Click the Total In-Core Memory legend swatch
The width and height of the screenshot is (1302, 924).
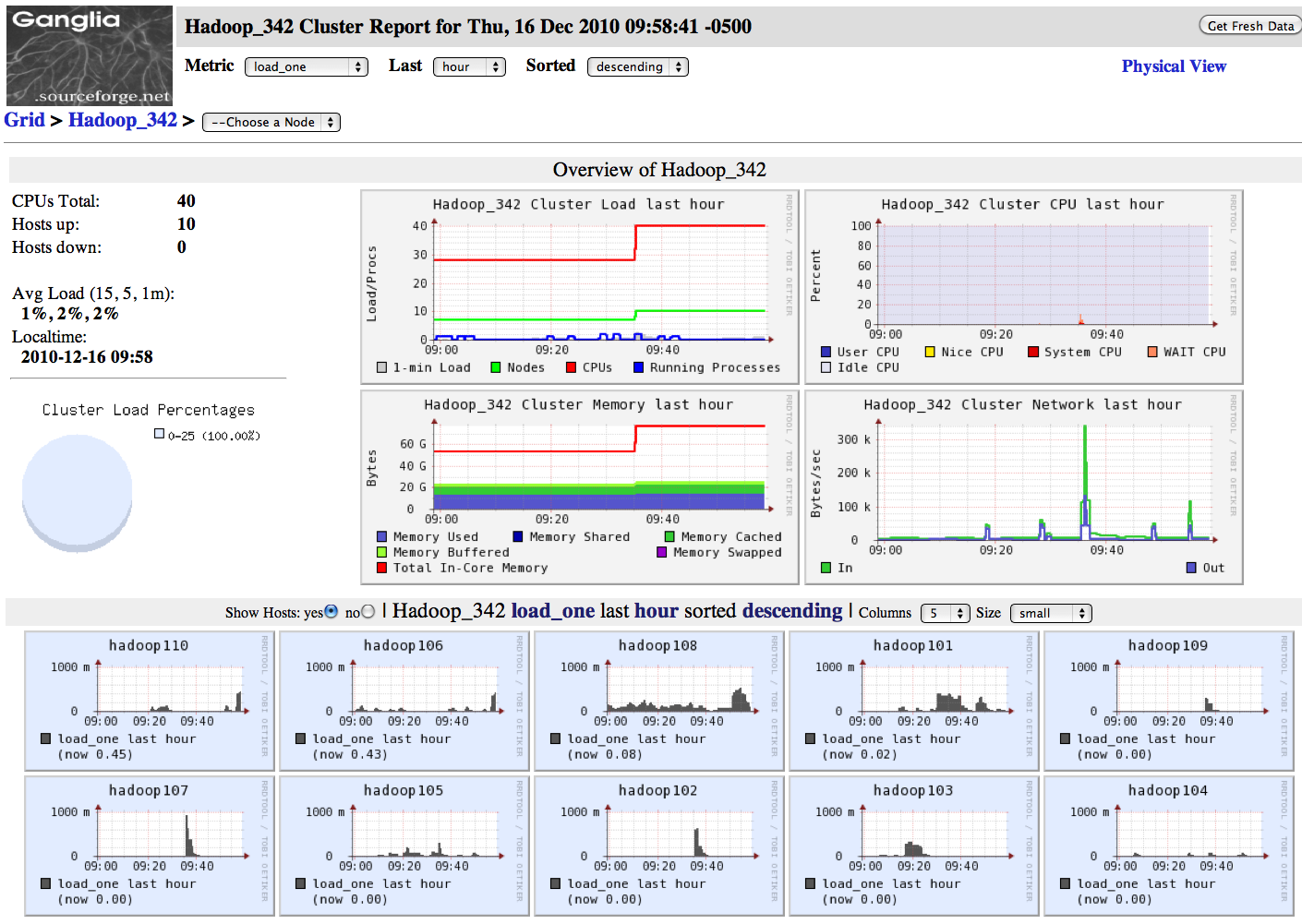tap(382, 568)
